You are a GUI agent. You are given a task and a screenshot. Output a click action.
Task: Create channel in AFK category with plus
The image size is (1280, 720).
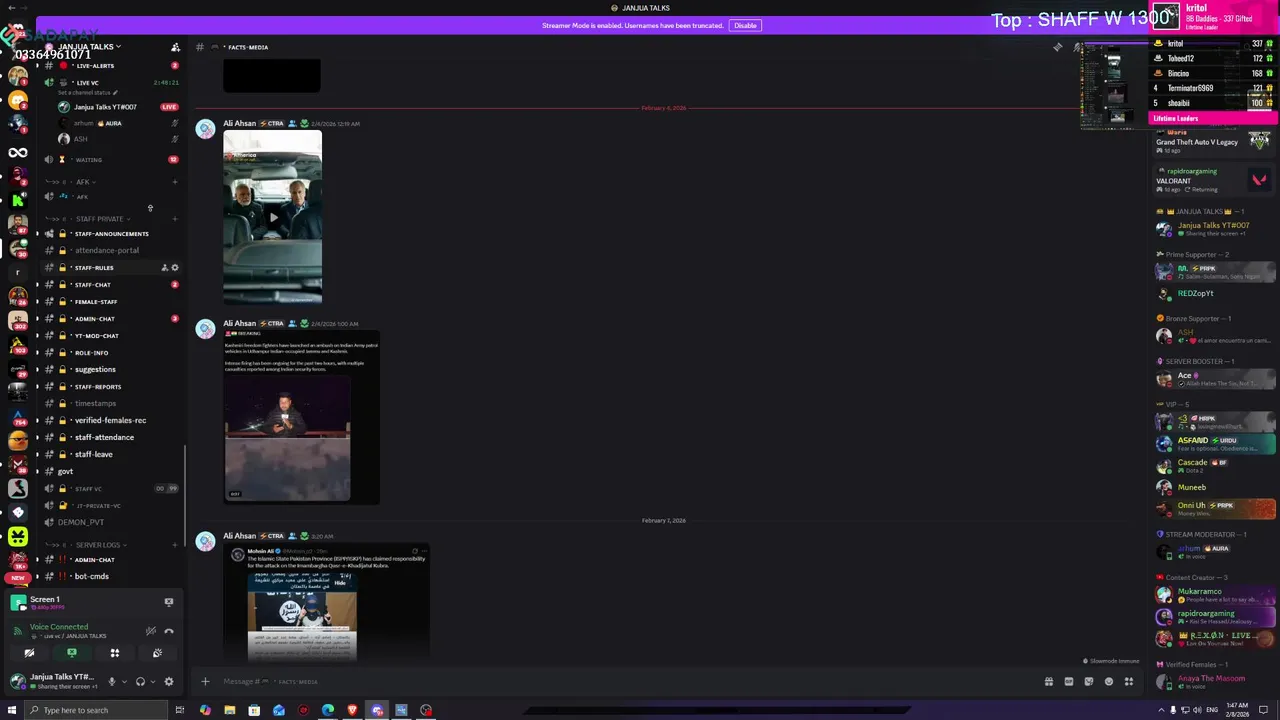(175, 182)
